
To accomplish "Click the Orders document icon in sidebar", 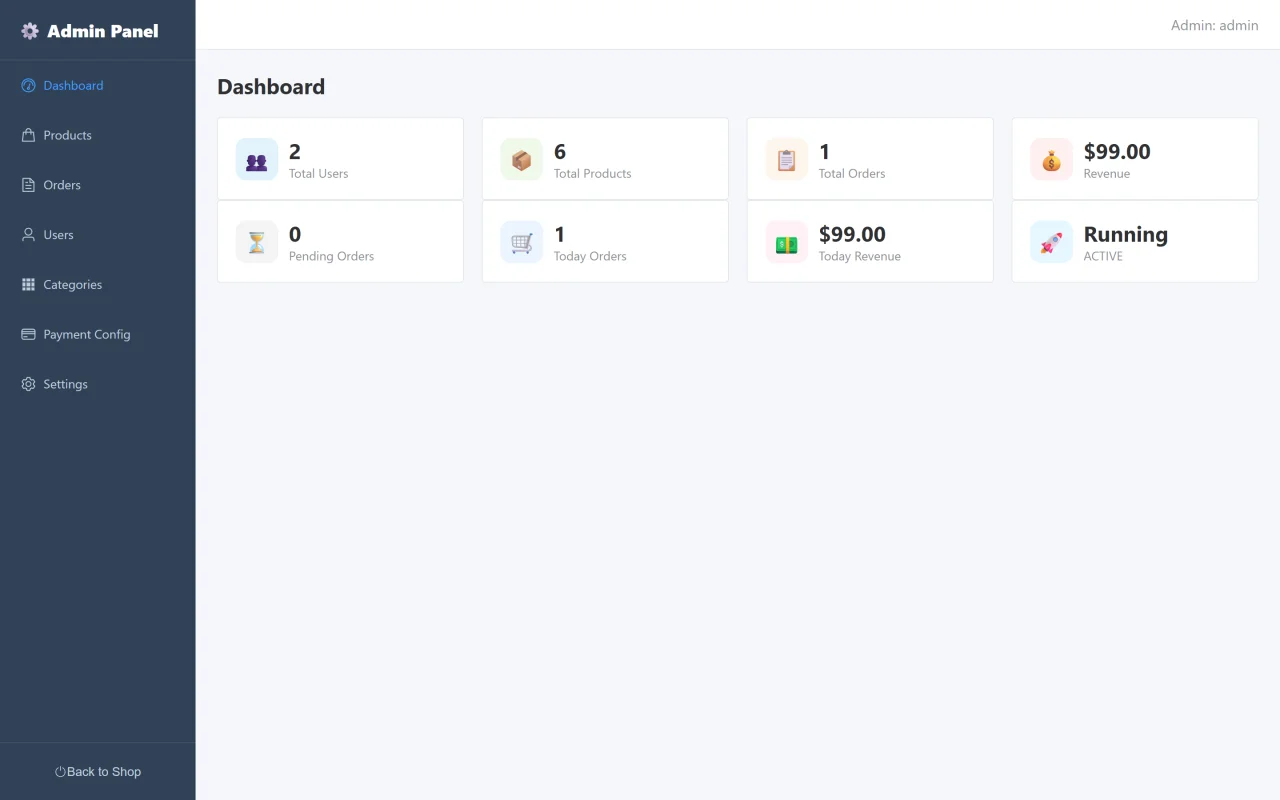I will click(28, 185).
